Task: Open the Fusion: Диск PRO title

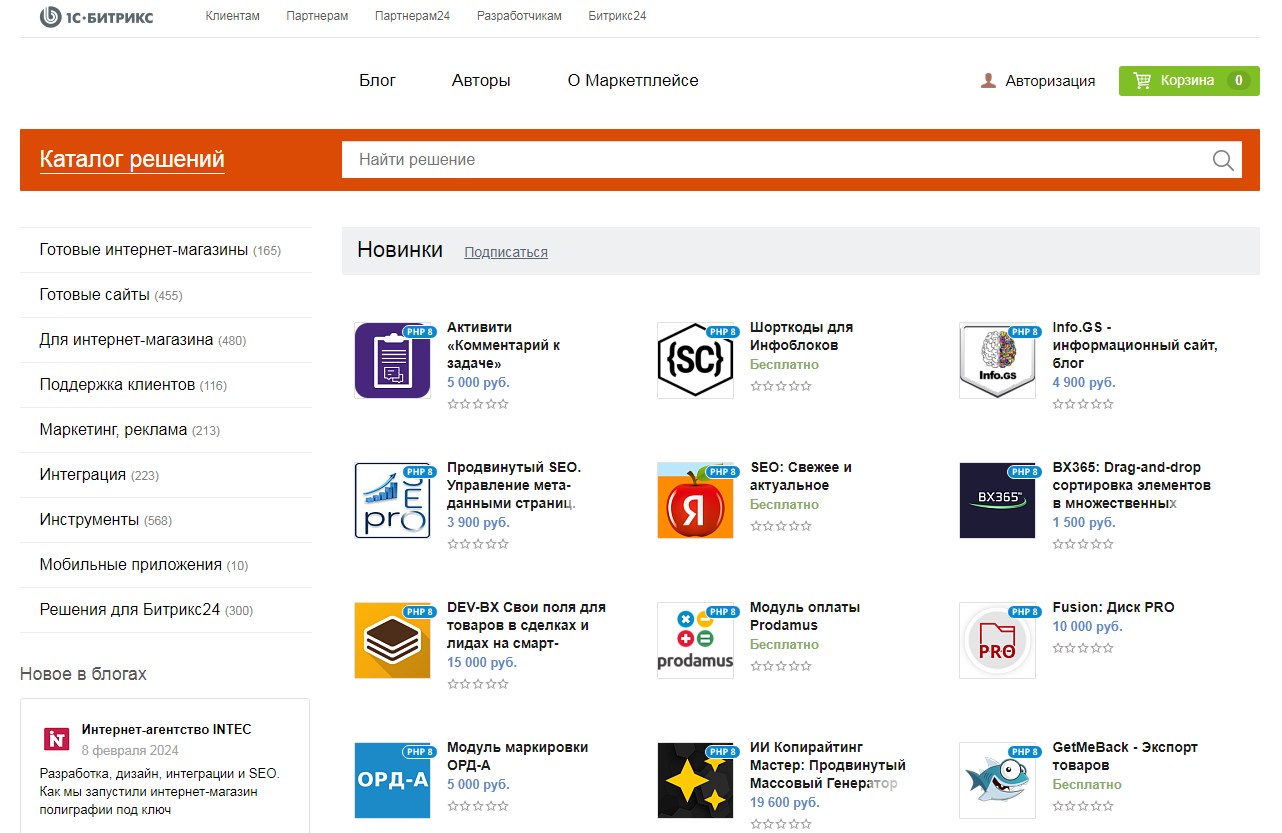Action: (1114, 607)
